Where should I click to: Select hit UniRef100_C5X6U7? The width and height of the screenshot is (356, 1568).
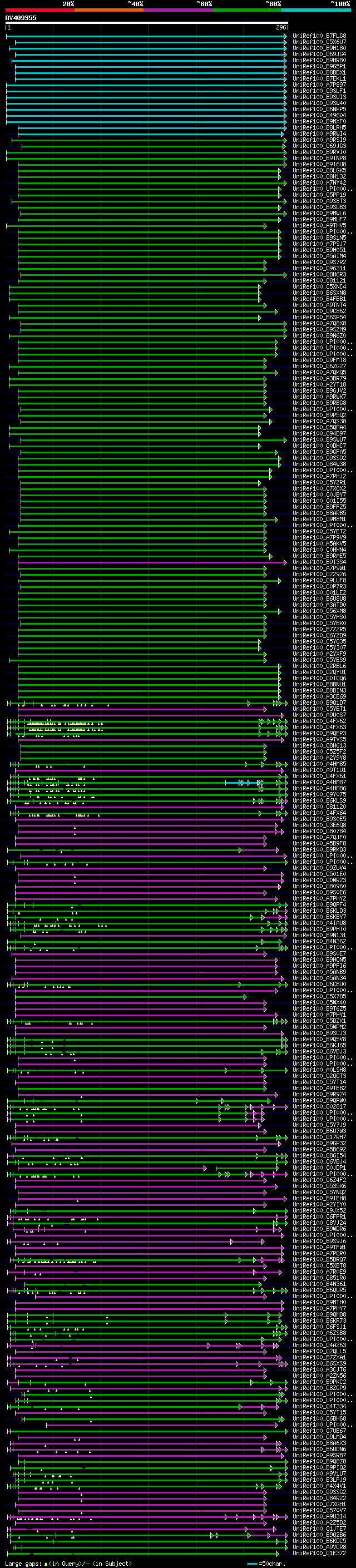pos(319,42)
